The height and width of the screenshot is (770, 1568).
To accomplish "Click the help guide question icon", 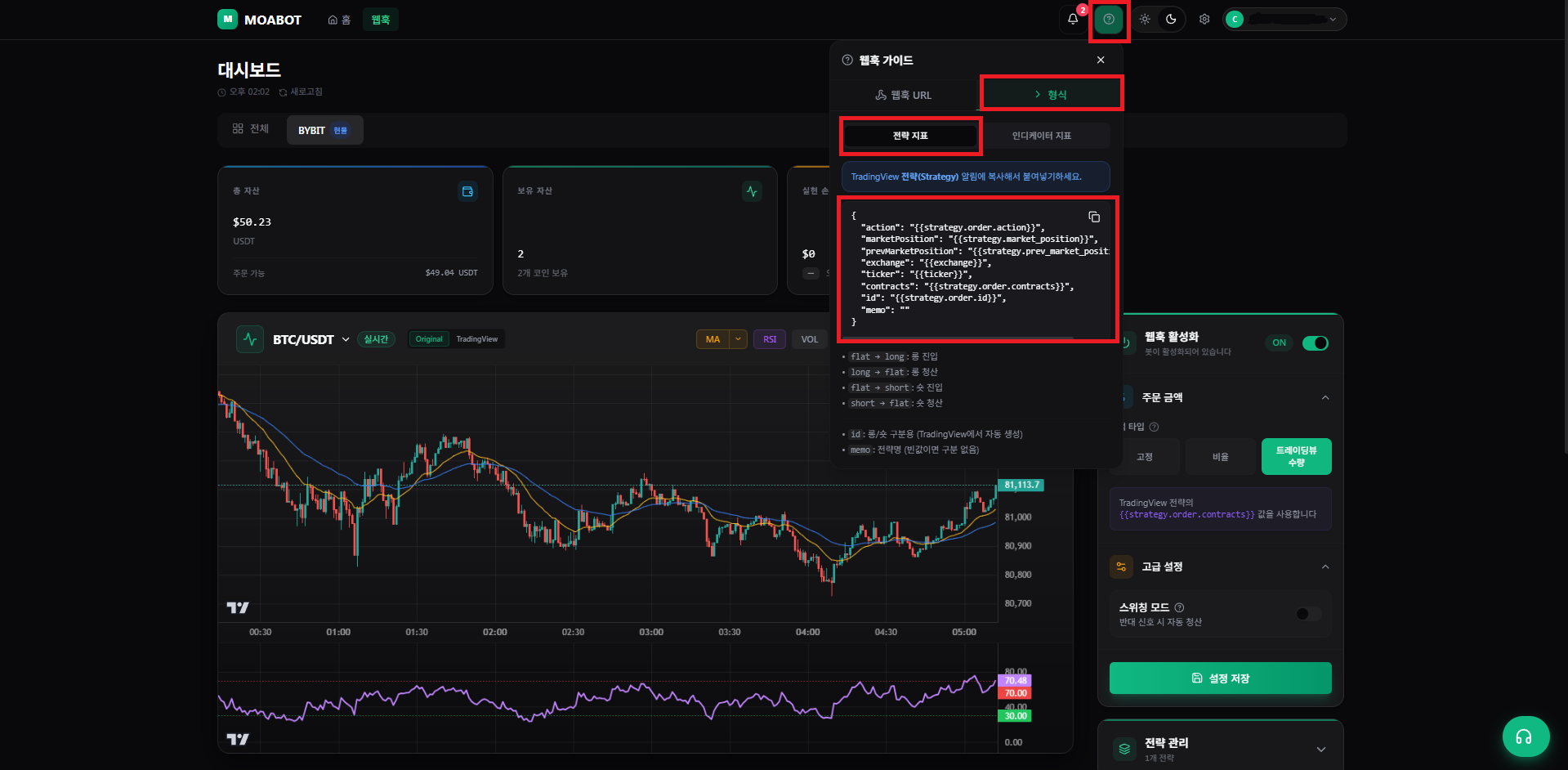I will [x=1109, y=19].
